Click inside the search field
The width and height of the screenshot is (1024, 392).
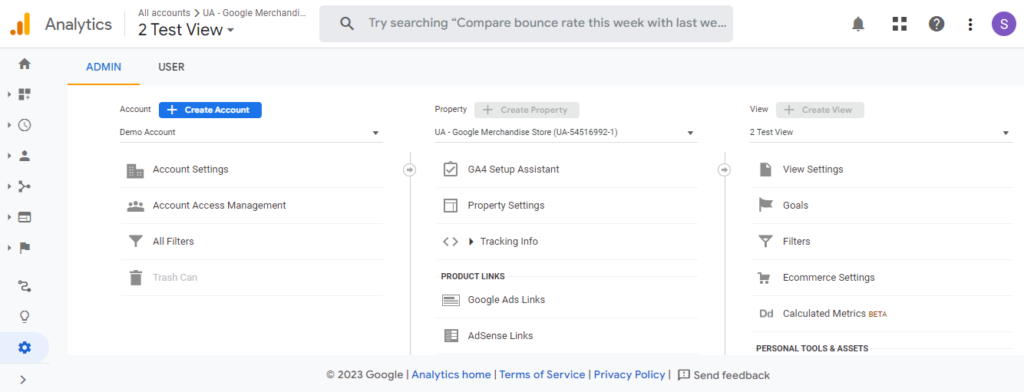(526, 24)
